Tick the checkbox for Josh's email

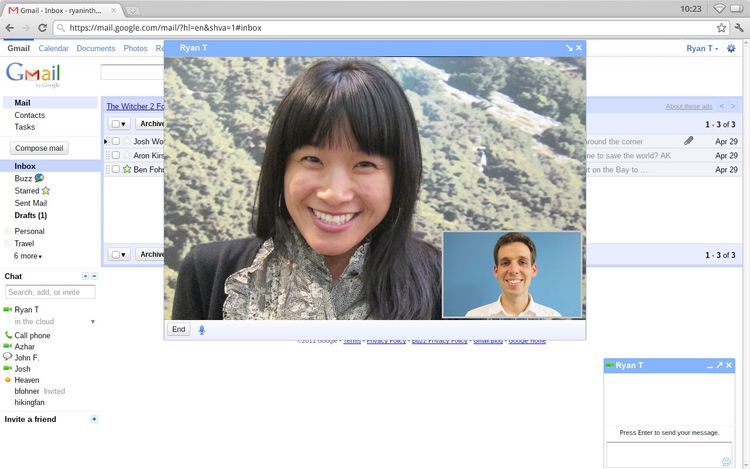tap(116, 142)
